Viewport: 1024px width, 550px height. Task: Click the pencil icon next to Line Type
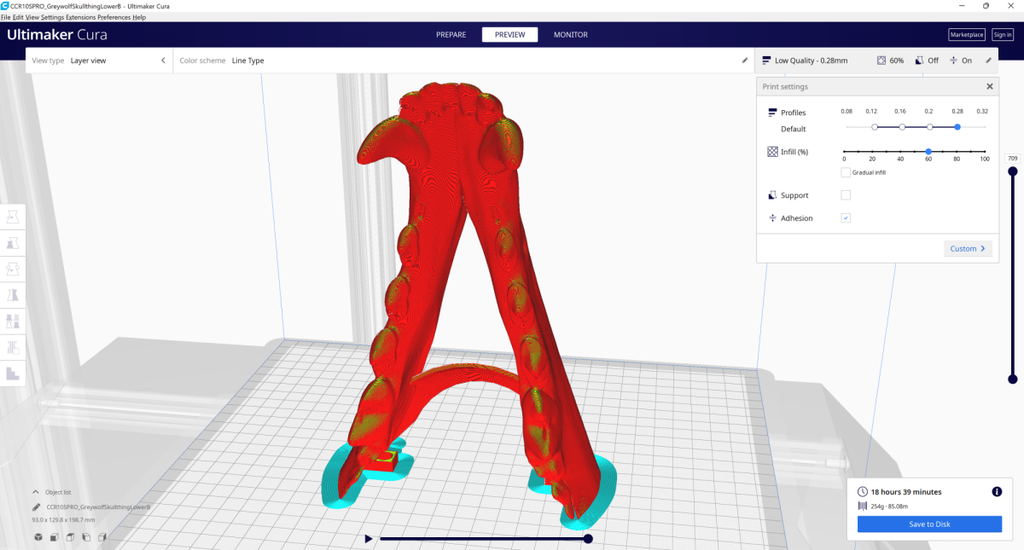[x=744, y=60]
